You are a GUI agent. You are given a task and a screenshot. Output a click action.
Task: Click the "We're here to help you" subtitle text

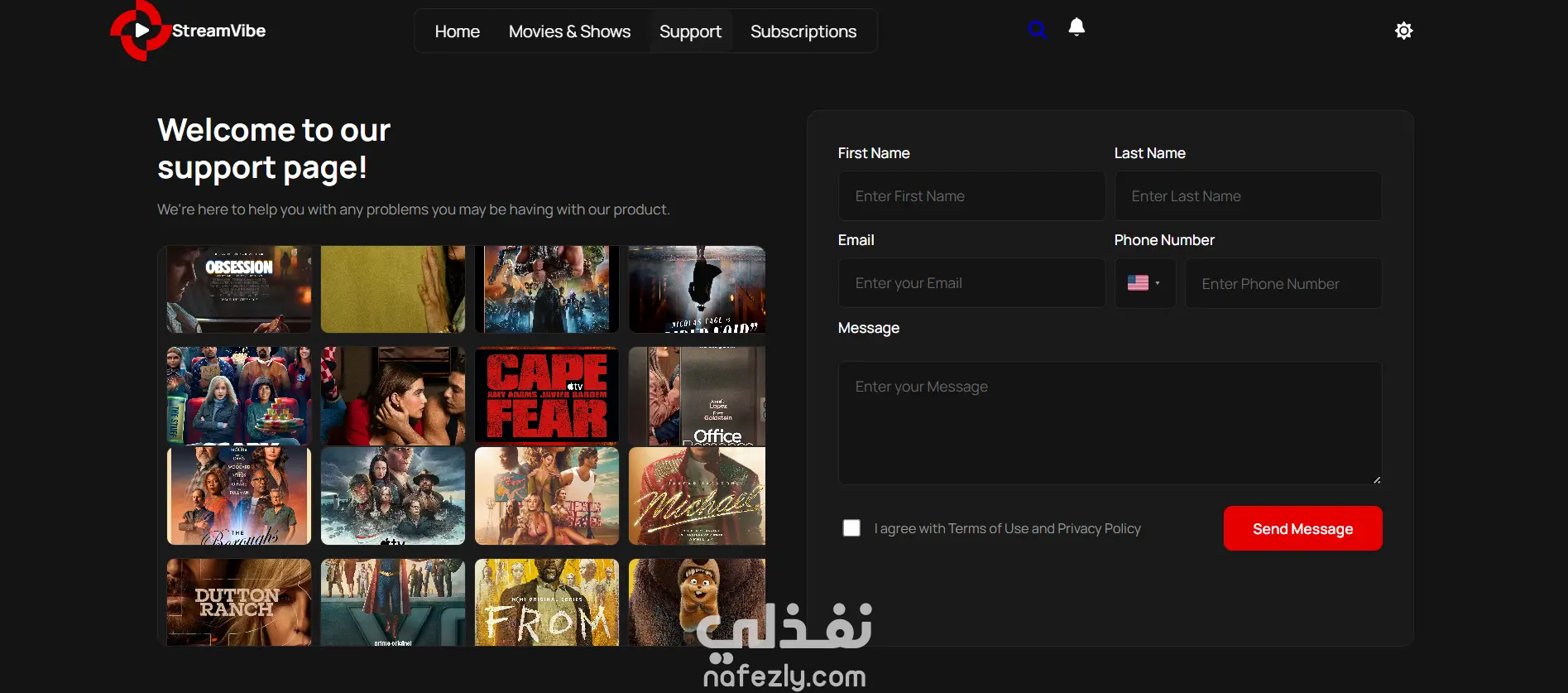(414, 209)
